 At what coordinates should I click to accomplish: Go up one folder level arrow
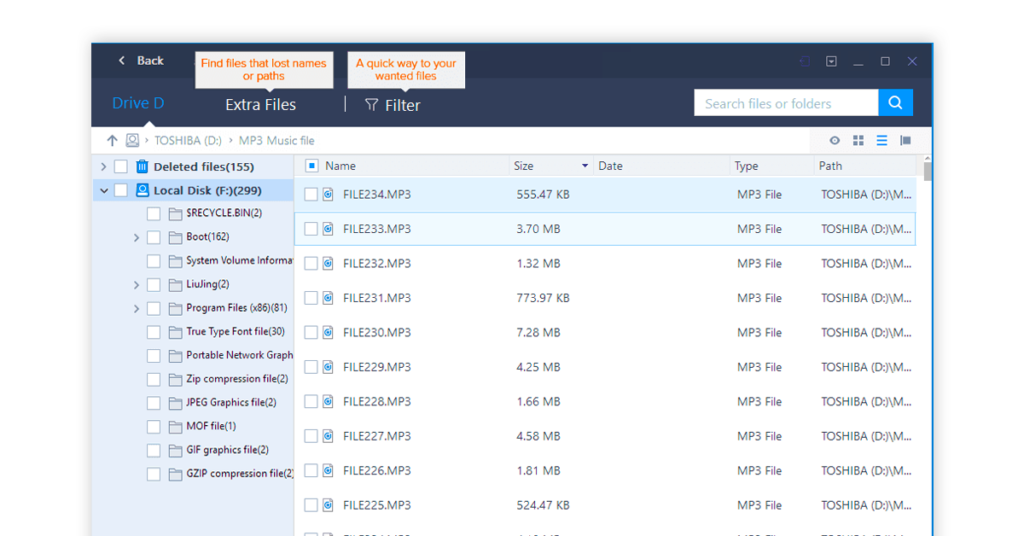112,140
